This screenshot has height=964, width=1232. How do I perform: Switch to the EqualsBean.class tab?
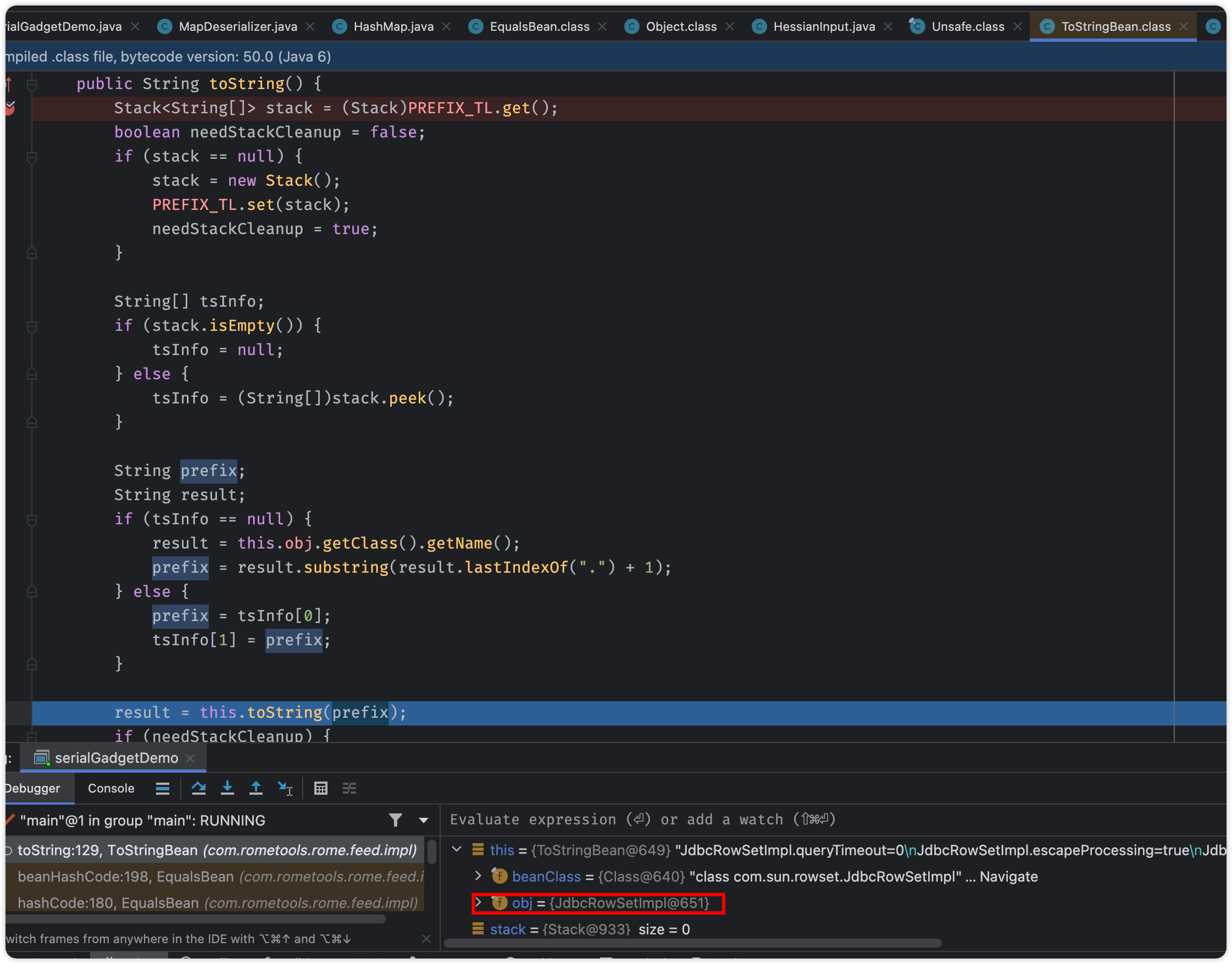(x=539, y=26)
